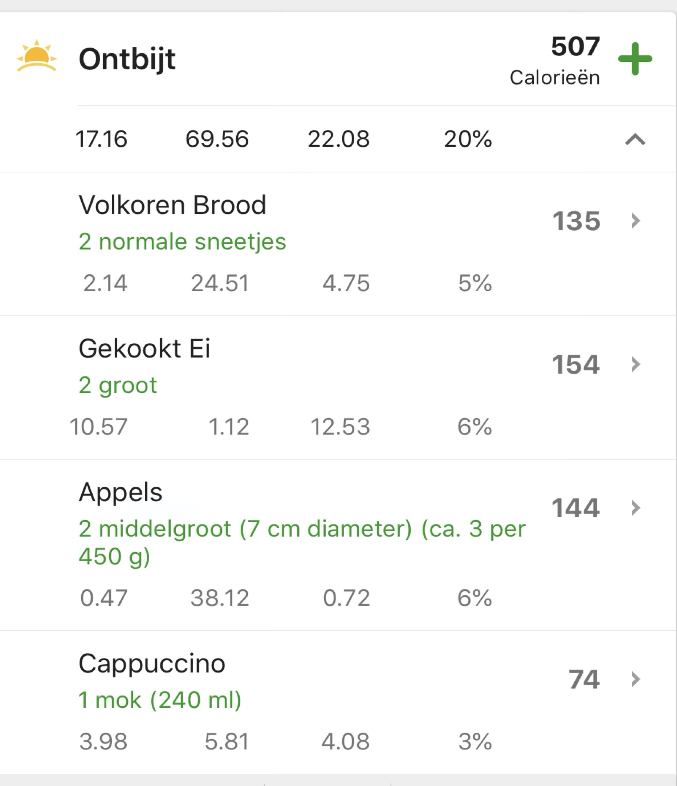The width and height of the screenshot is (677, 786).
Task: Open Gekookt Ei details arrow
Action: tap(635, 364)
